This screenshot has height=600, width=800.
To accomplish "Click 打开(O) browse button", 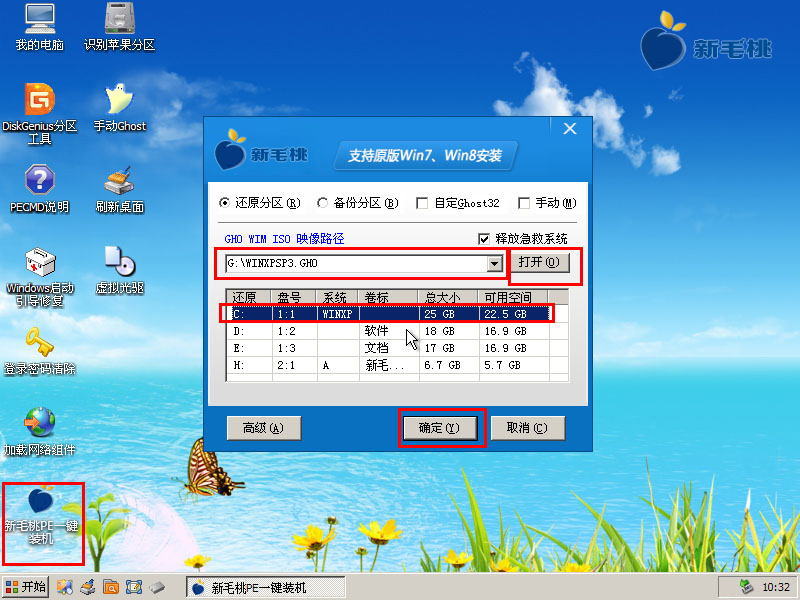I will coord(539,262).
